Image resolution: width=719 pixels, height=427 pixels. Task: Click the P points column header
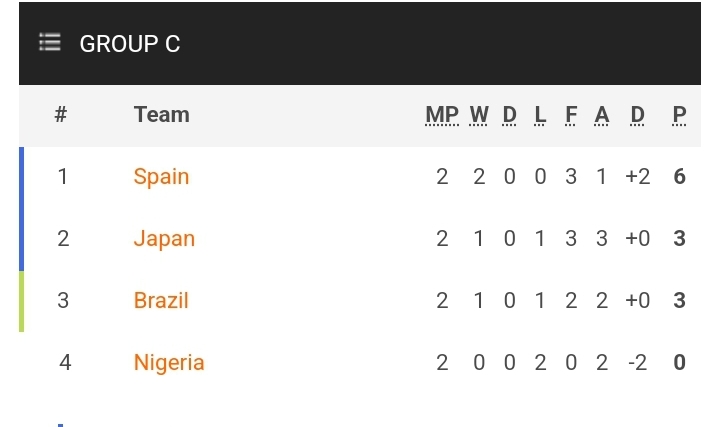pyautogui.click(x=680, y=115)
